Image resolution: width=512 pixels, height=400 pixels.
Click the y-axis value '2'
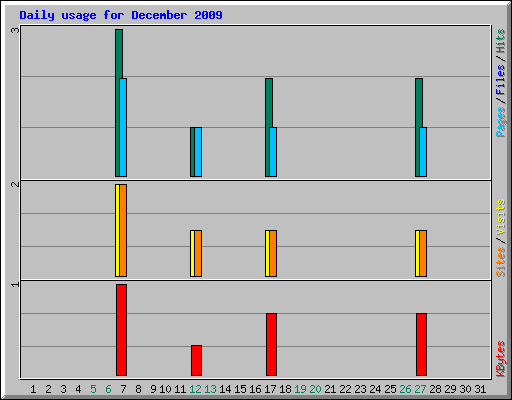[15, 184]
